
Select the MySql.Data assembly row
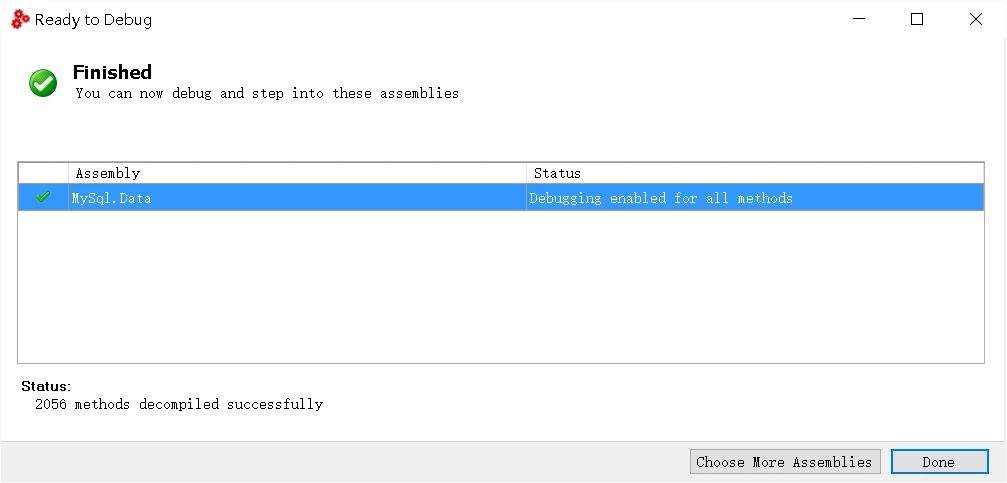click(x=501, y=197)
